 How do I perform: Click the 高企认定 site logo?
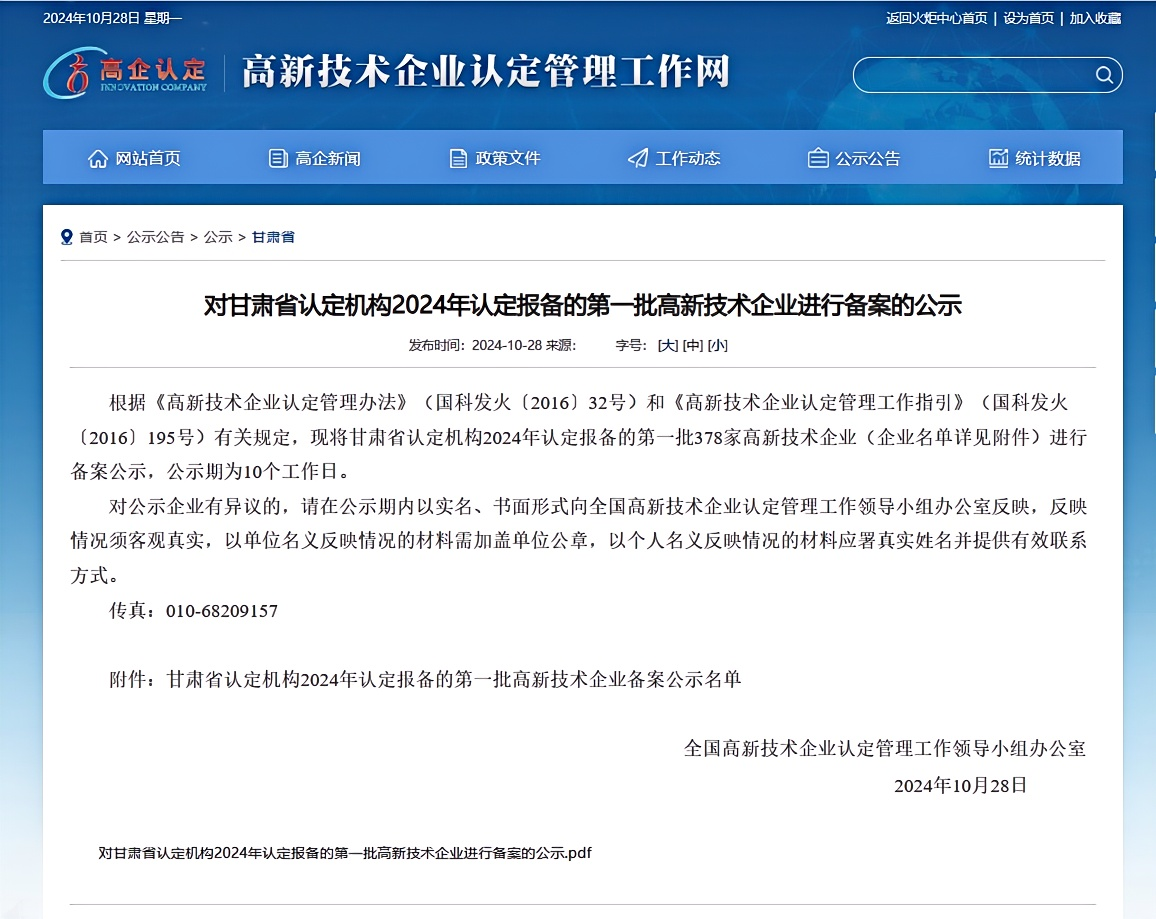pos(126,73)
